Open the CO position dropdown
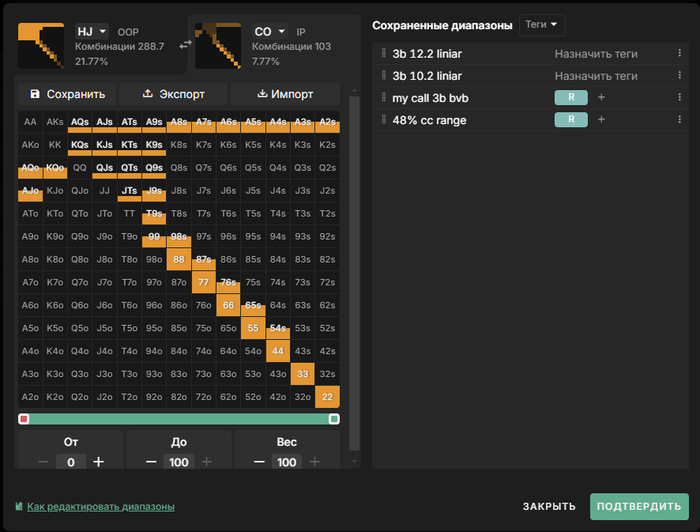700x532 pixels. point(269,32)
